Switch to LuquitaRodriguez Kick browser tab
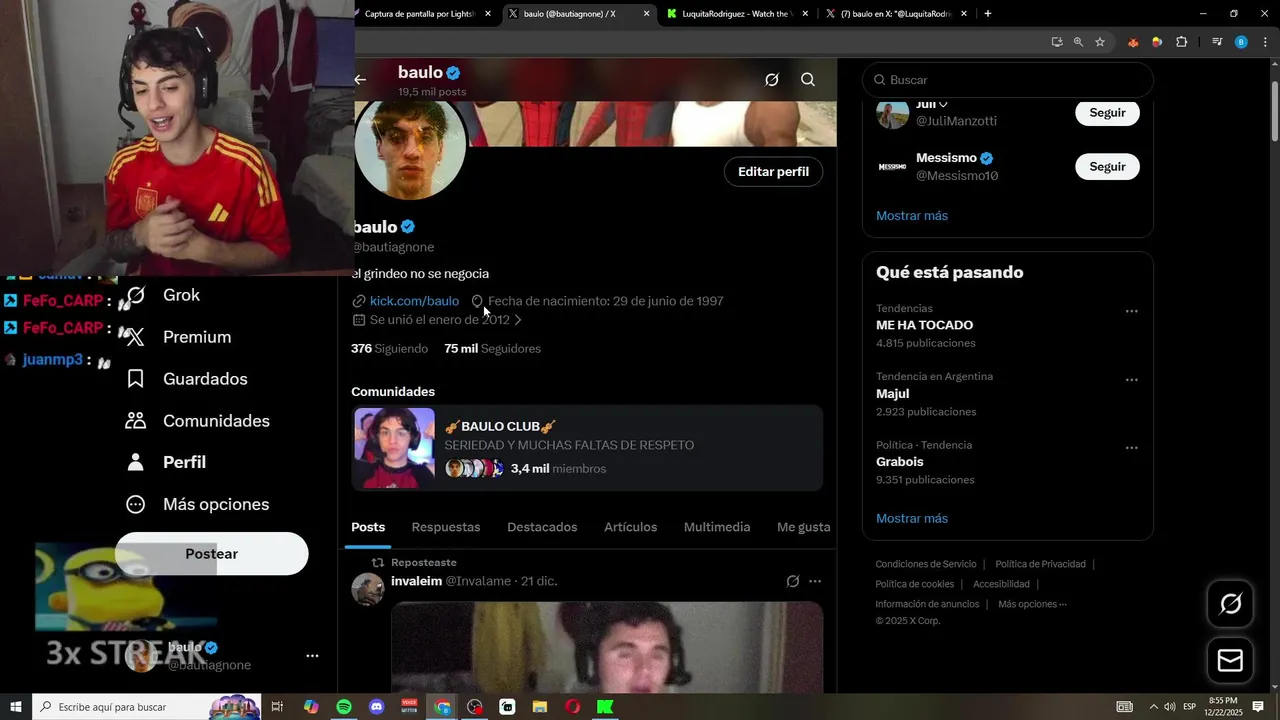 [737, 14]
